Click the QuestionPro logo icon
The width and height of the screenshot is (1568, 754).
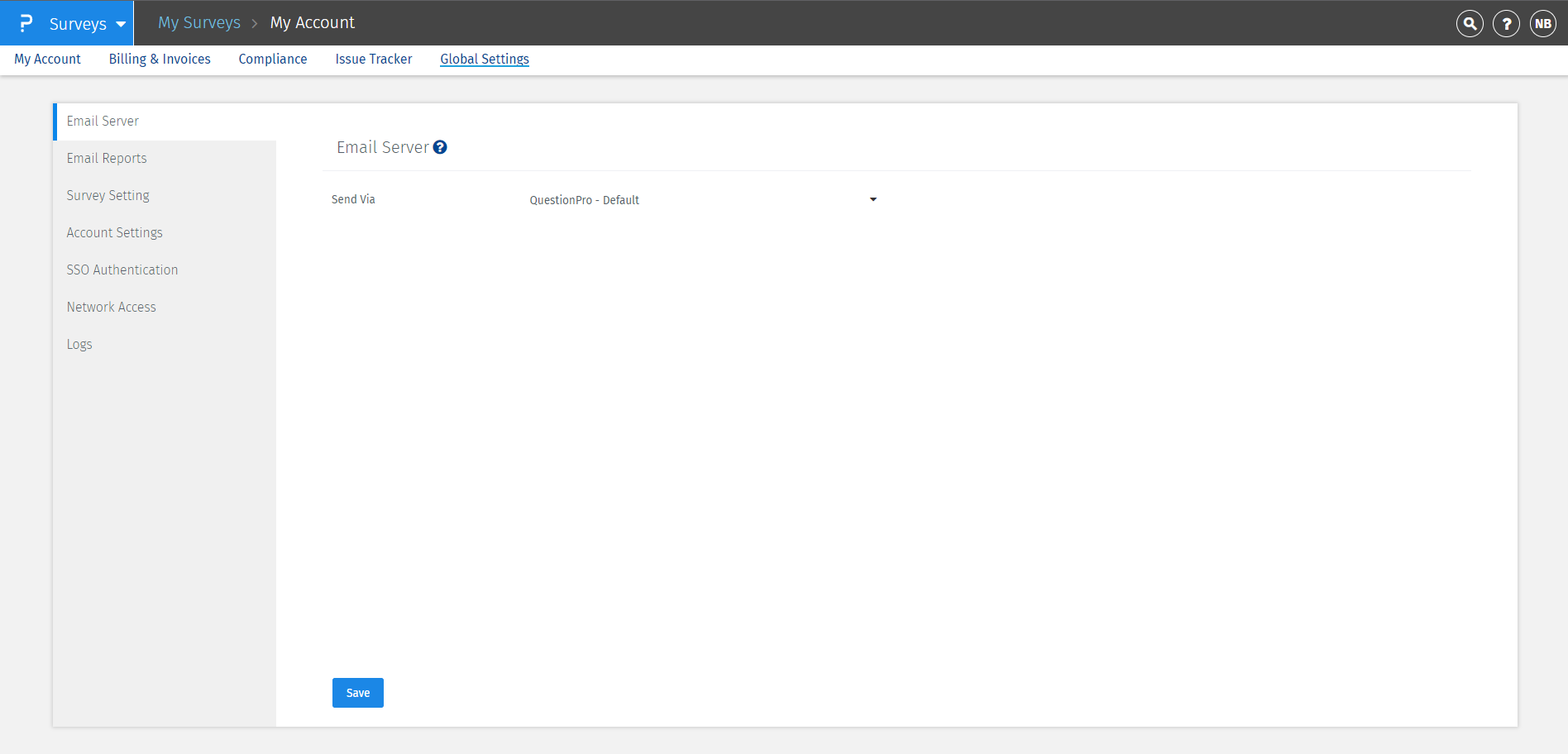pyautogui.click(x=25, y=22)
